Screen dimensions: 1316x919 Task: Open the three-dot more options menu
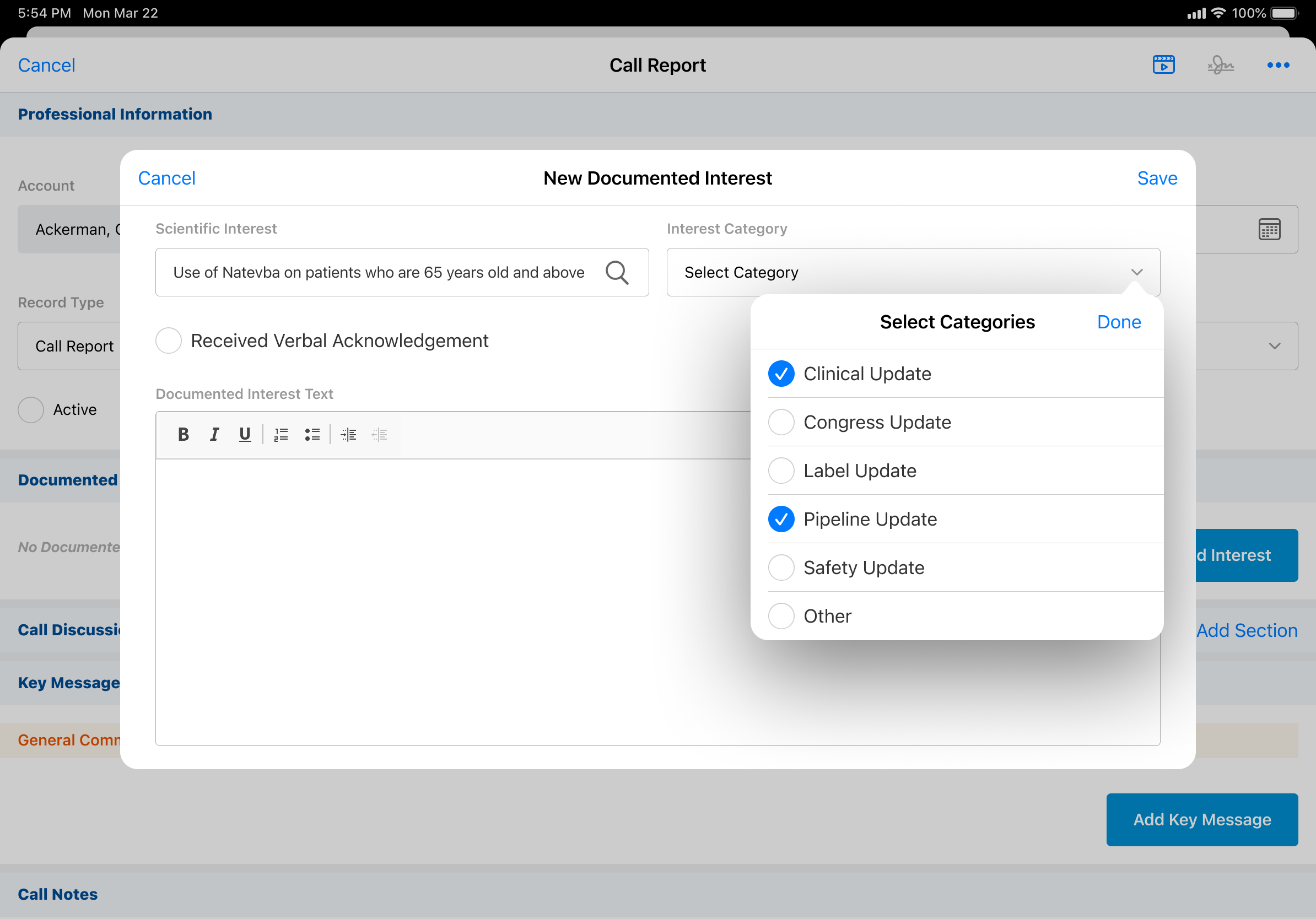tap(1277, 66)
